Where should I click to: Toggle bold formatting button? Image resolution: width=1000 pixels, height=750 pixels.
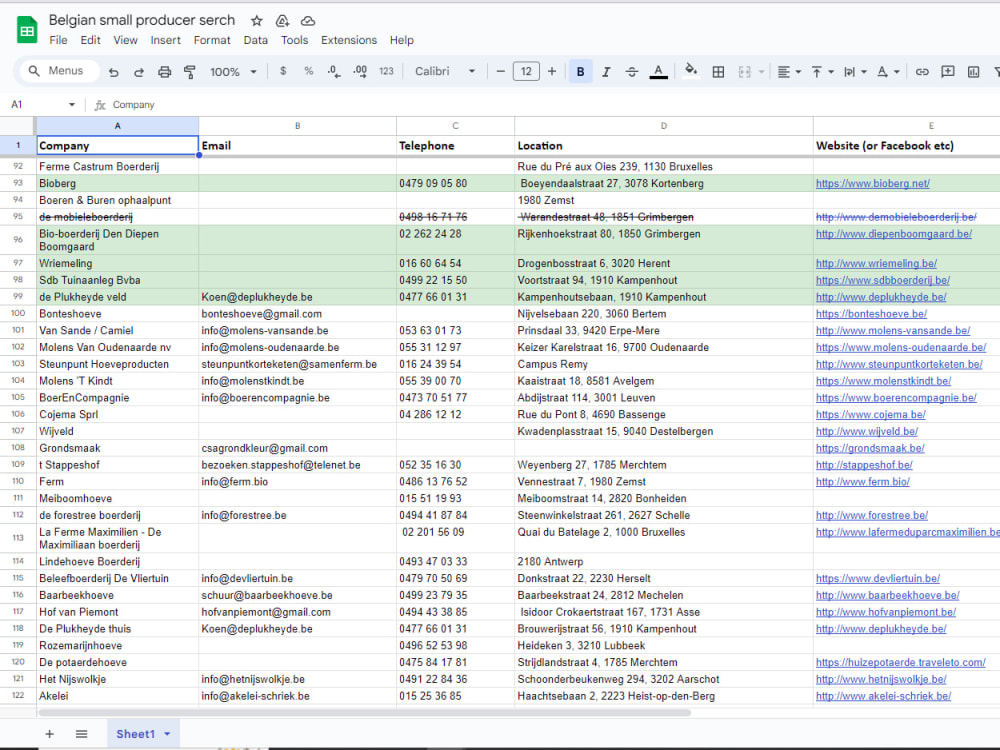click(x=580, y=72)
